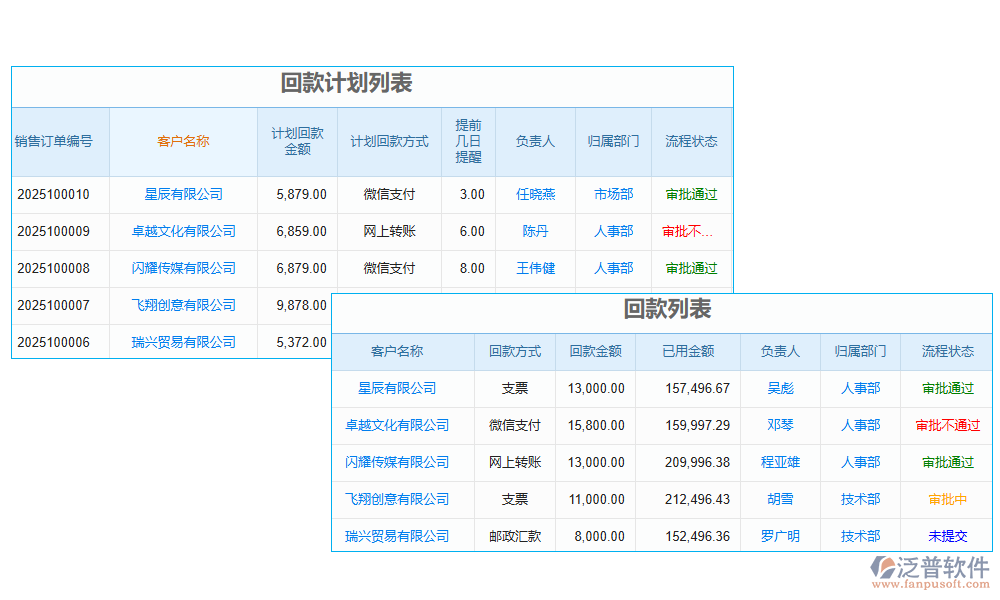
Task: Click the 市场部 department link
Action: (x=612, y=194)
